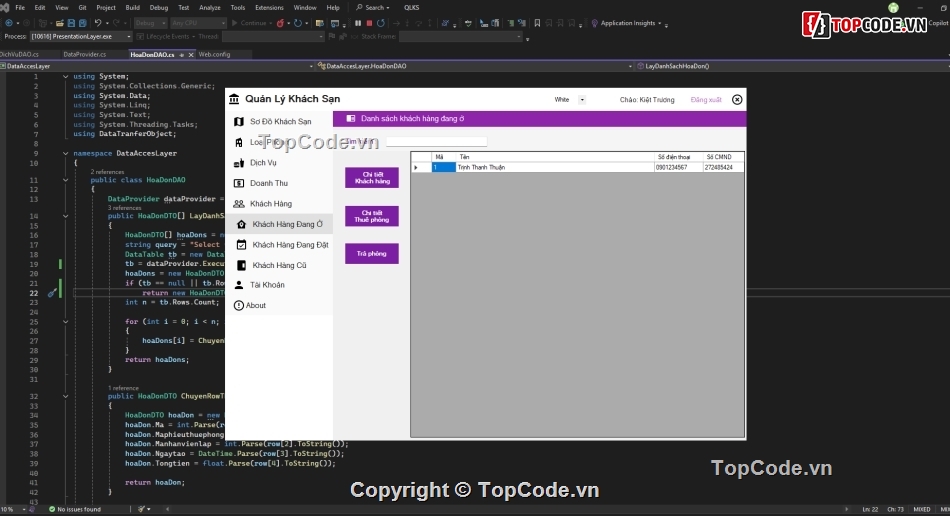Go to Doanh Thu revenue page
950x516 pixels.
click(268, 183)
